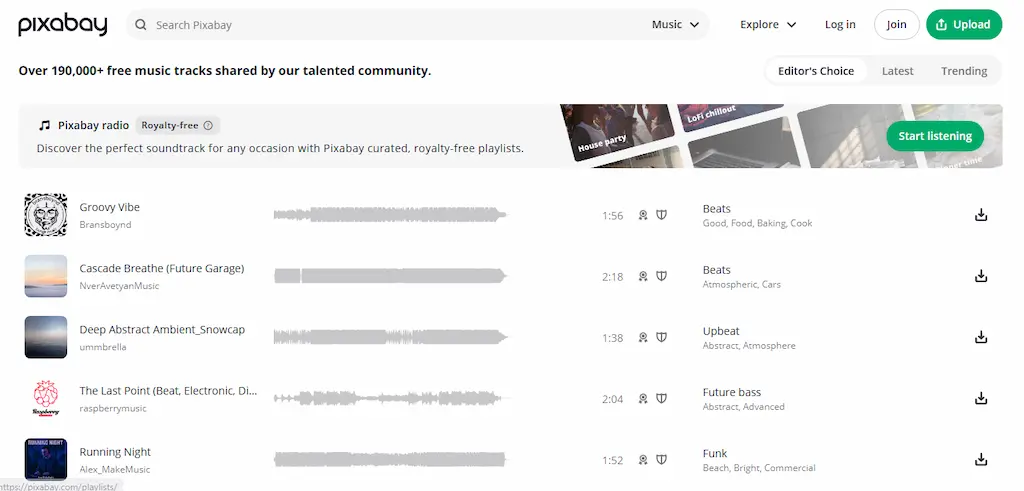Viewport: 1024px width, 491px height.
Task: Open the Royalty-free badge
Action: click(177, 125)
